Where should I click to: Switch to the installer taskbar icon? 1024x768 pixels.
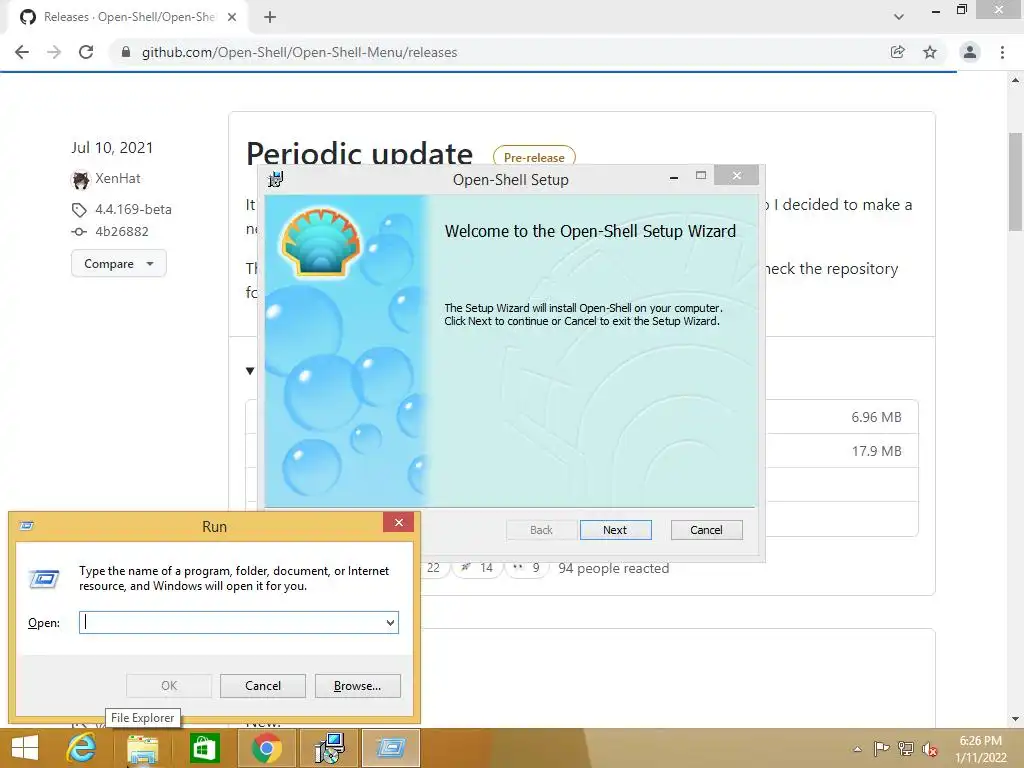coord(329,748)
